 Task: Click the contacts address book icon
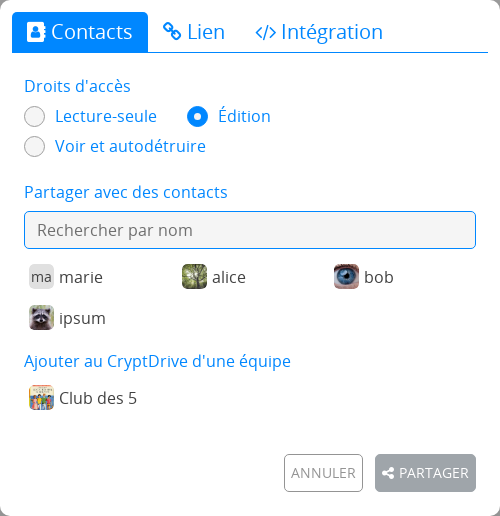pyautogui.click(x=36, y=32)
